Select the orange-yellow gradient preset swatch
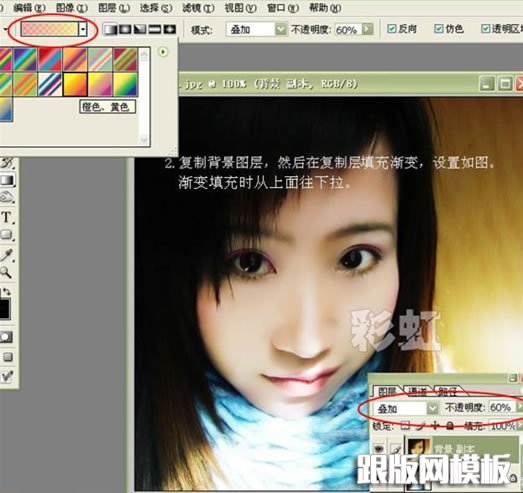 point(75,84)
